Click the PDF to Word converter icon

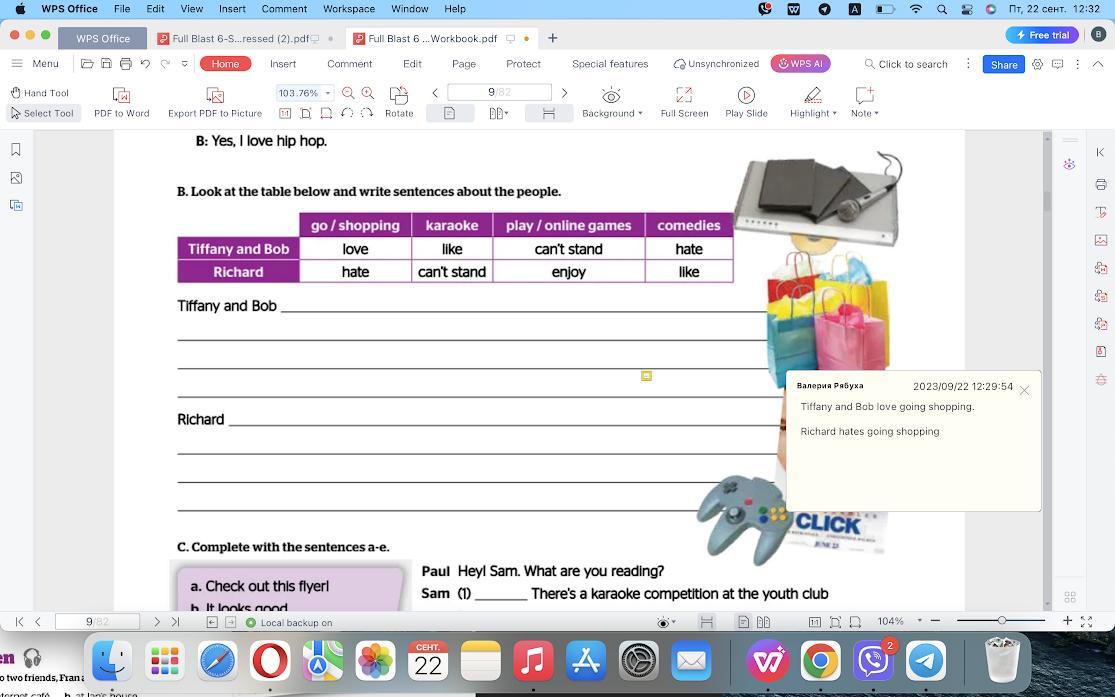pos(122,95)
